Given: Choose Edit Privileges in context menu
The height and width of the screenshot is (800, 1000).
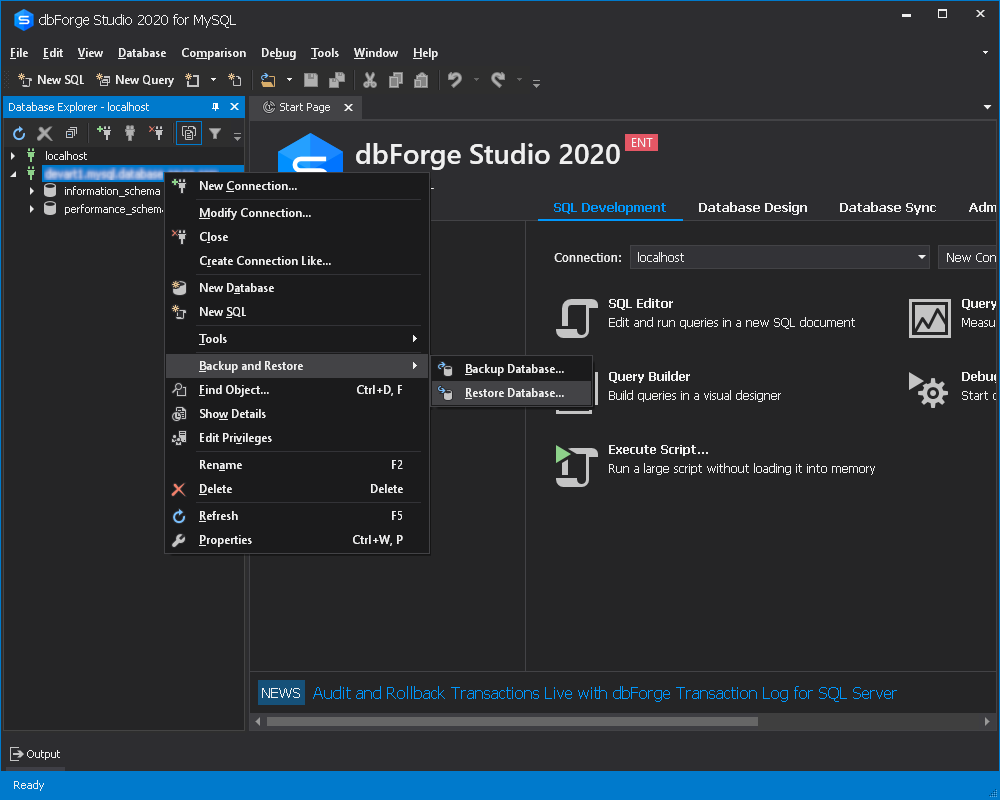Looking at the screenshot, I should 297,438.
